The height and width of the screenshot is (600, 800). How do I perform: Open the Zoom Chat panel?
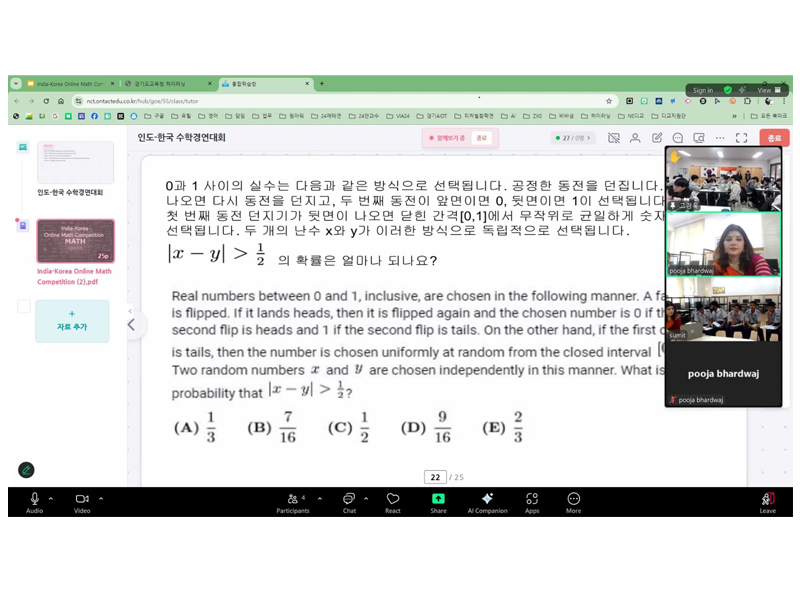(x=349, y=499)
